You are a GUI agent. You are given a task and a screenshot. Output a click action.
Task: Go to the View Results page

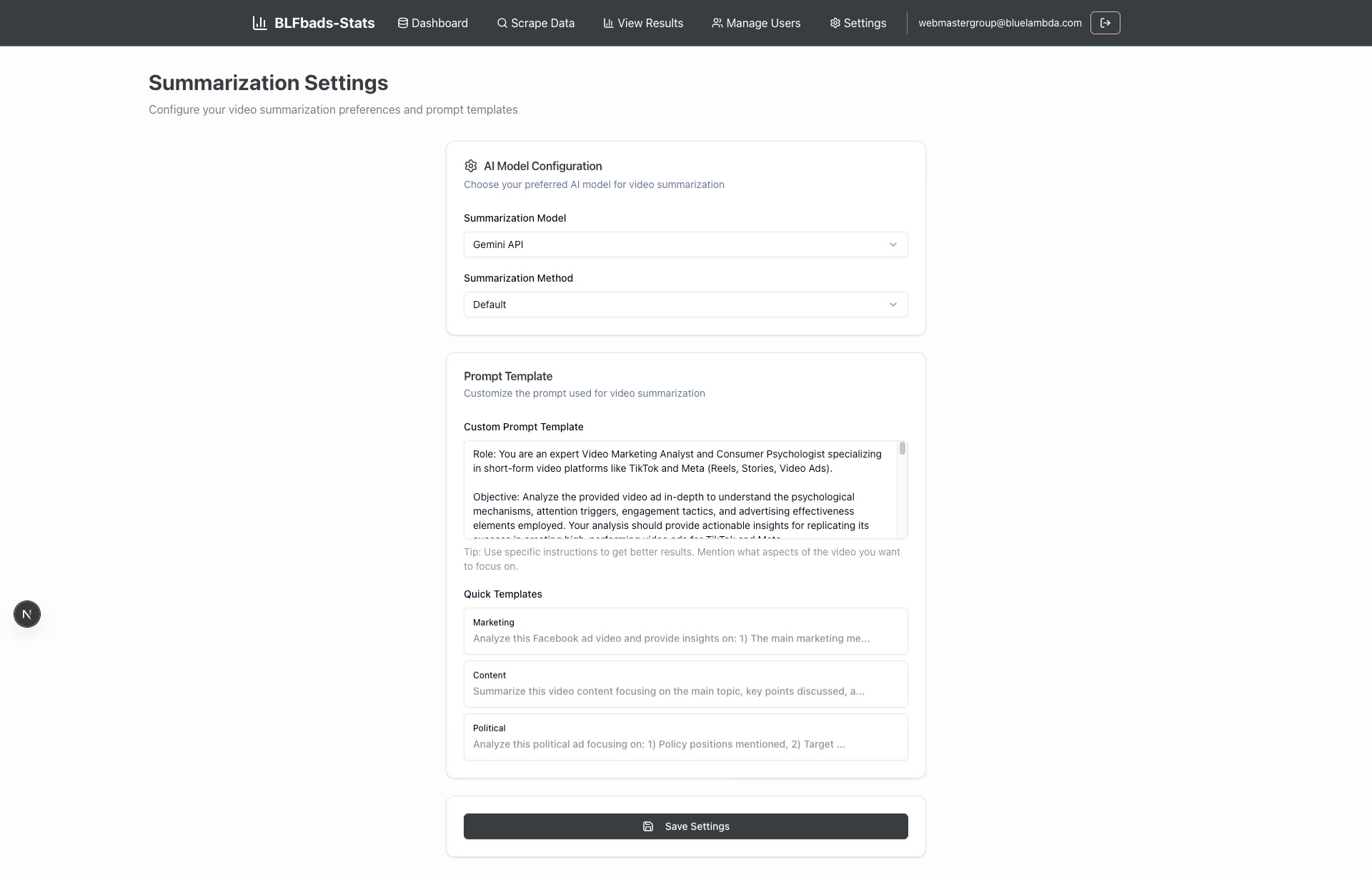coord(650,23)
